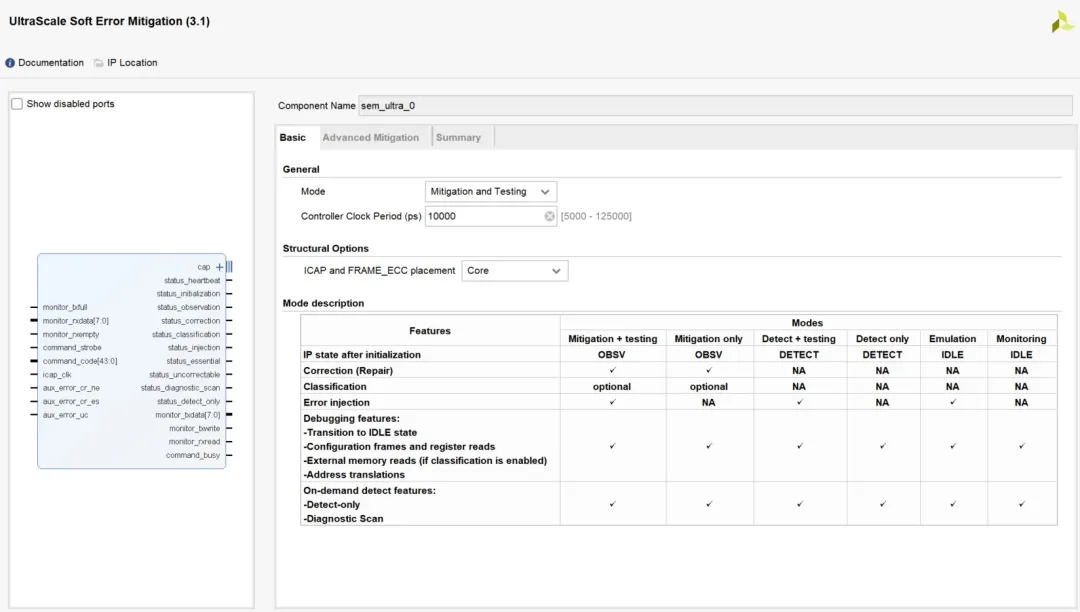This screenshot has height=612, width=1080.
Task: Switch to the Advanced Mitigation tab
Action: point(370,138)
